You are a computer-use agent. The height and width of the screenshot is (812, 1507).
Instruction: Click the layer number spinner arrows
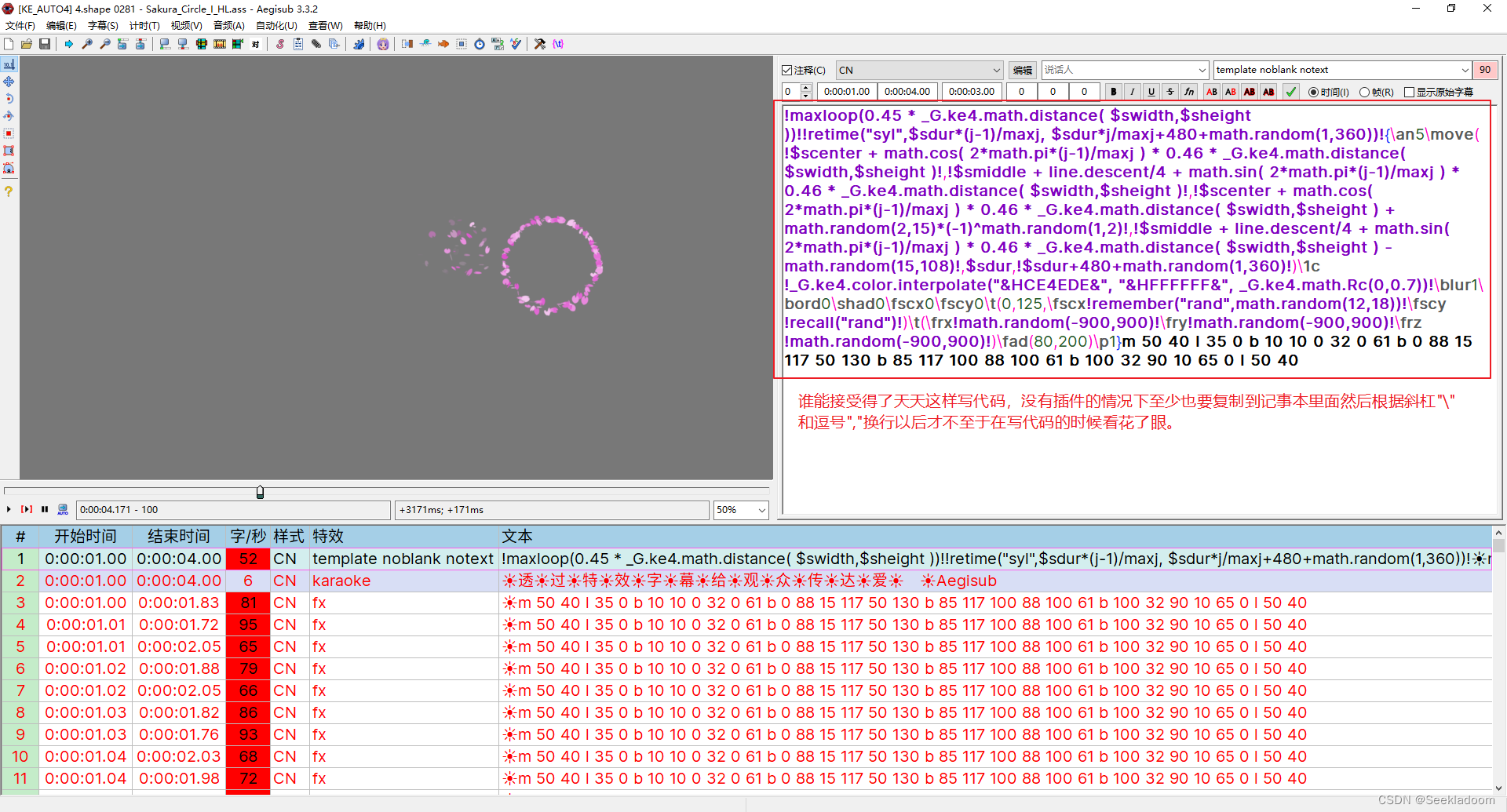coord(806,92)
